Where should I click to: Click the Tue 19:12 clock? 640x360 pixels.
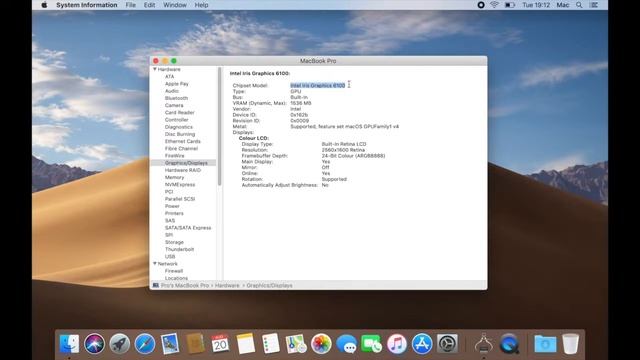pos(536,5)
